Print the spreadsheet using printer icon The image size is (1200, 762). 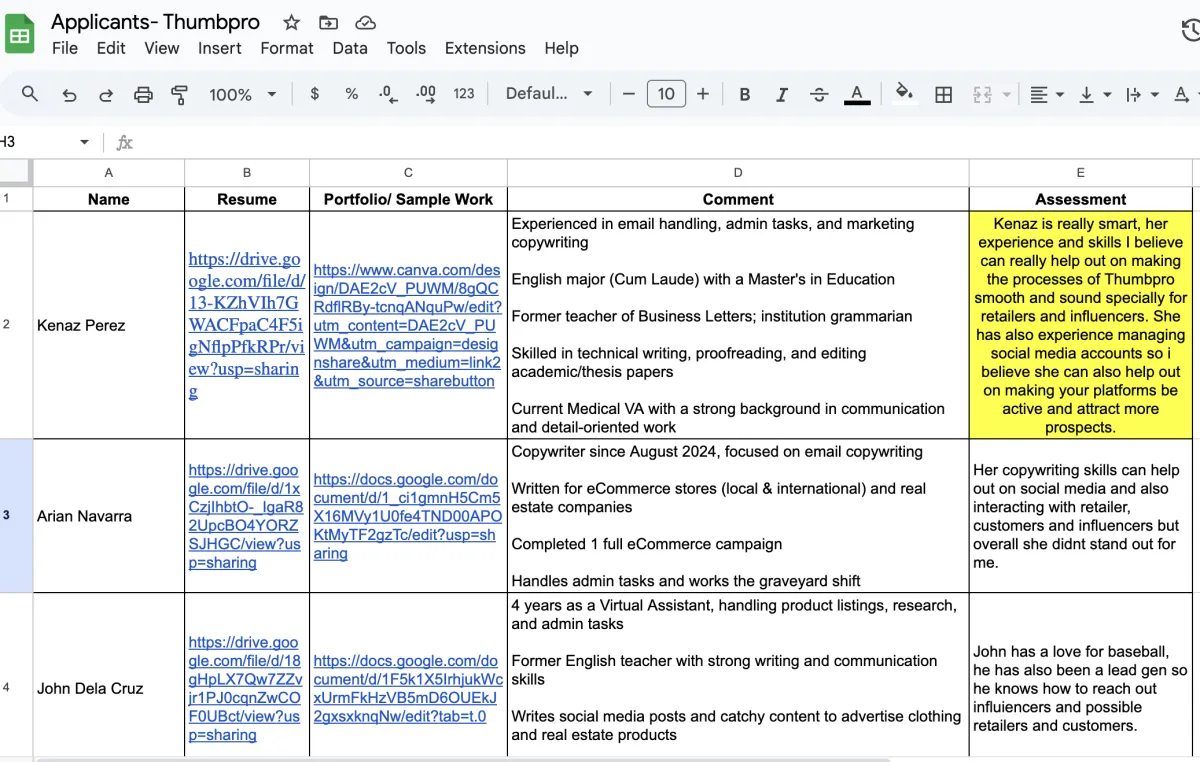[x=143, y=94]
